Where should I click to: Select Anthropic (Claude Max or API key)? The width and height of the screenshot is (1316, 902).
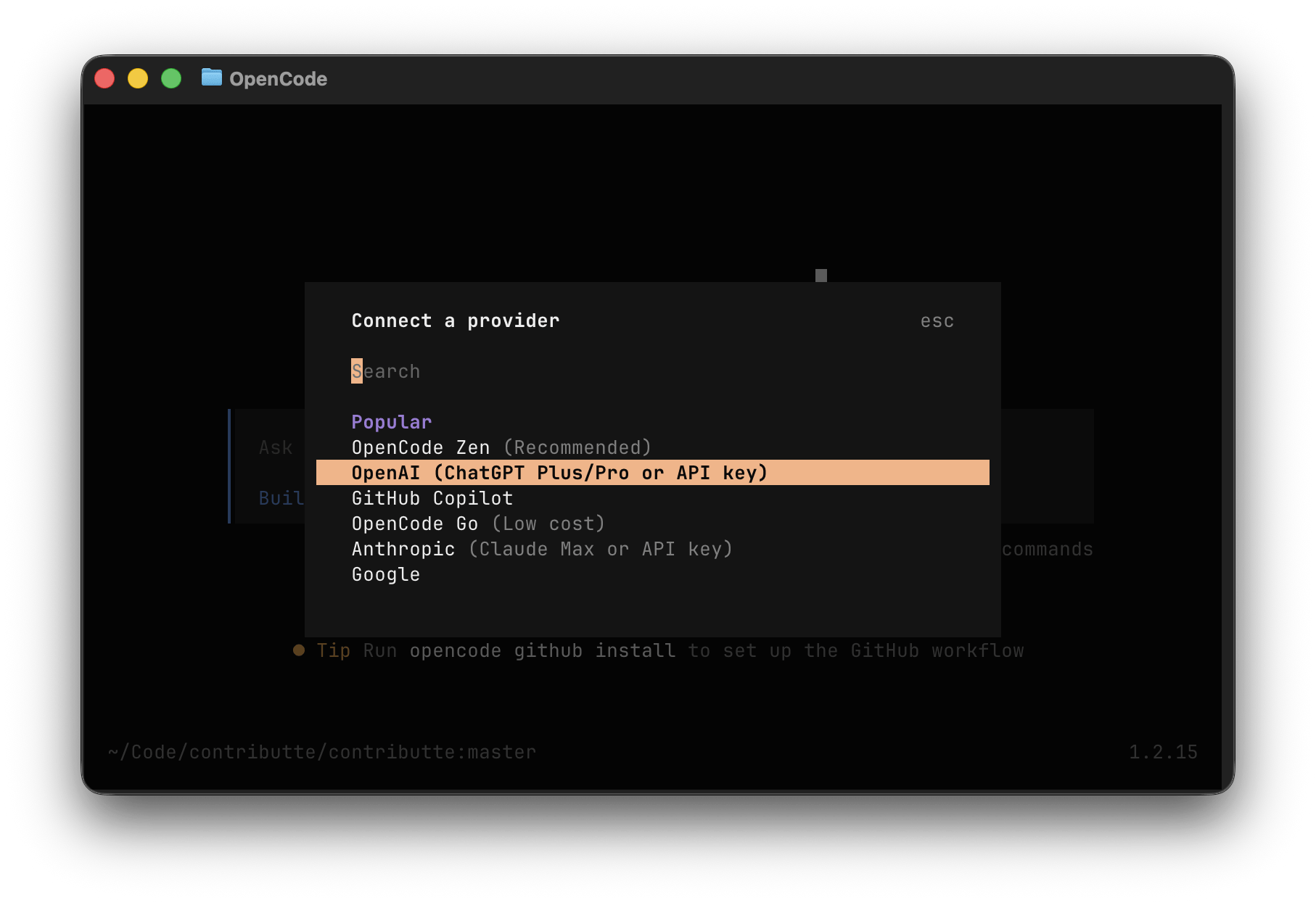652,549
